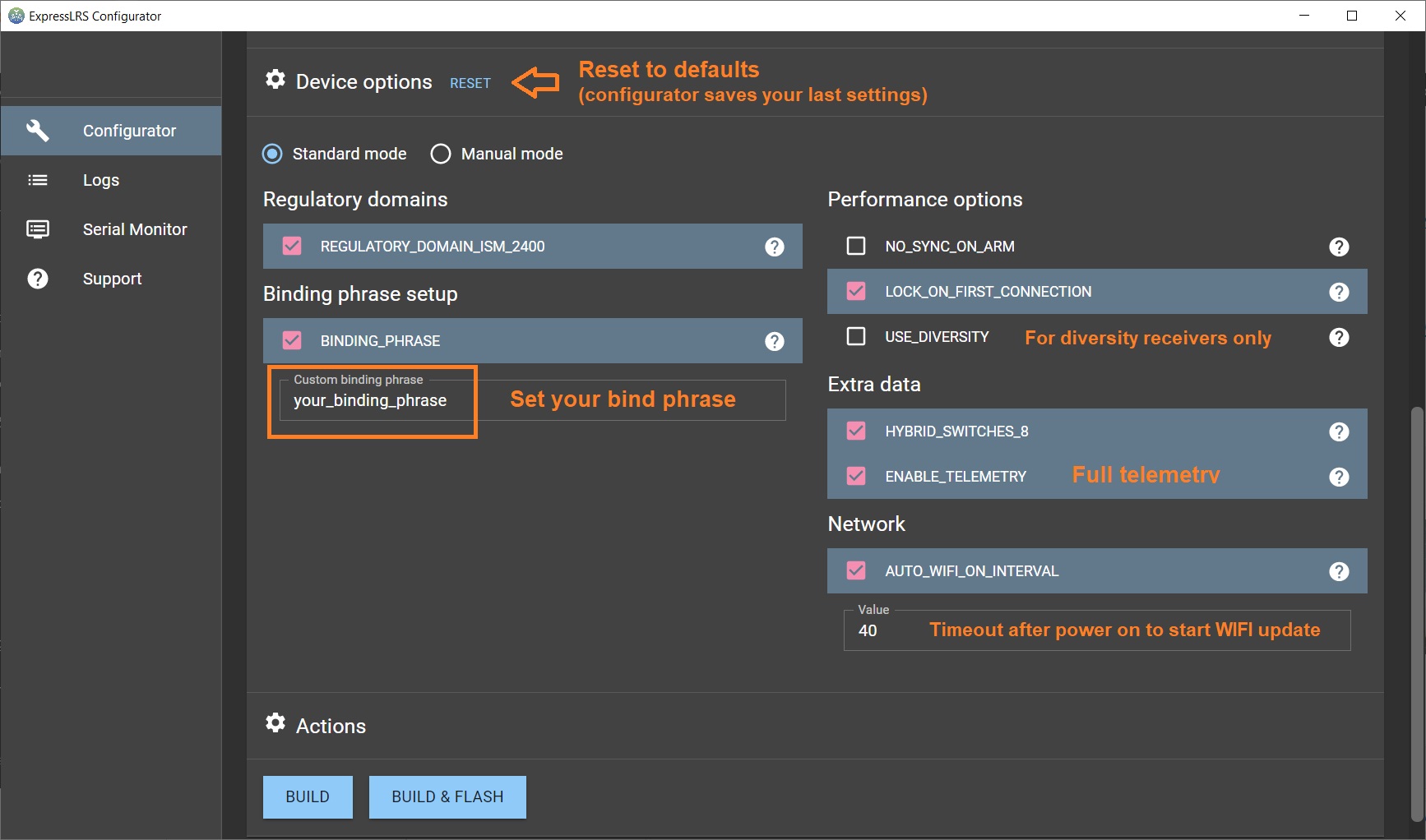Click the Binding phrase setup heading
Image resolution: width=1426 pixels, height=840 pixels.
[x=360, y=294]
